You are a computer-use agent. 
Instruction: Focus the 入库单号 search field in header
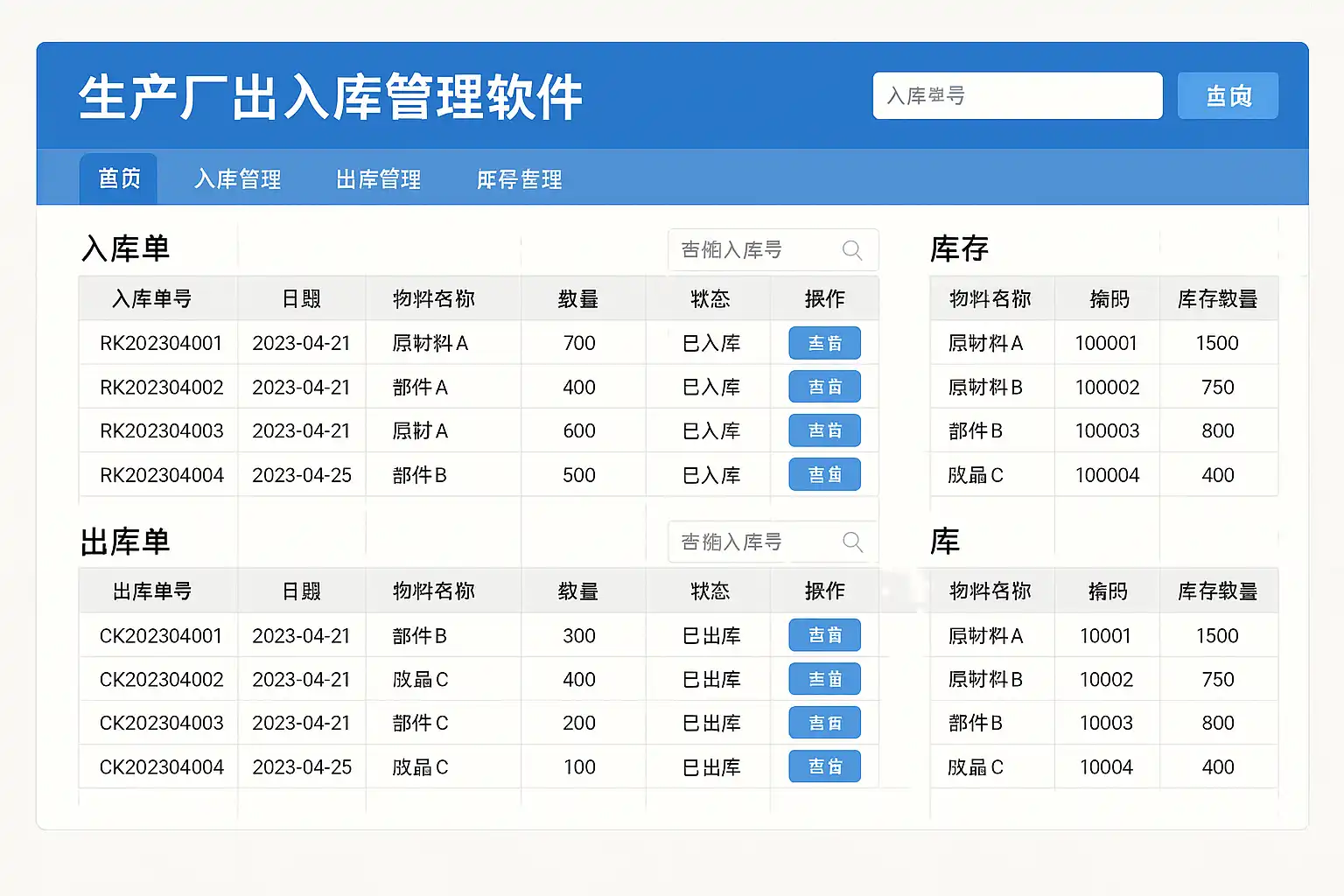[x=1017, y=95]
